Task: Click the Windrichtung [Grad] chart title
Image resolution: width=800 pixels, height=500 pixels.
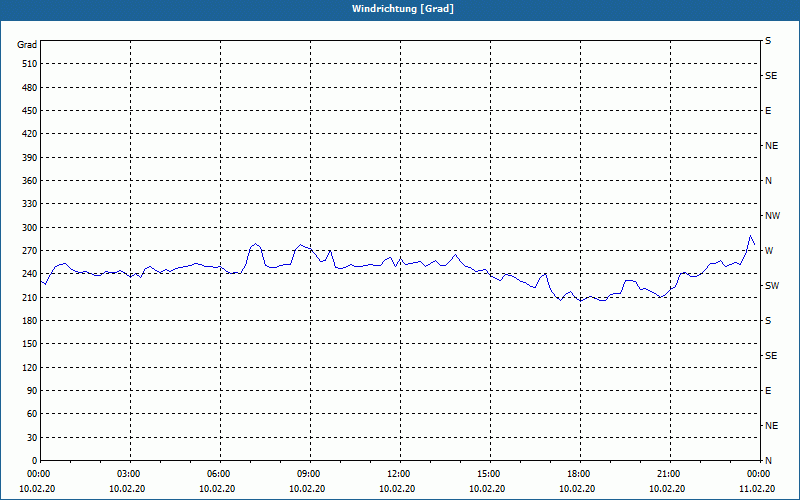Action: coord(403,9)
